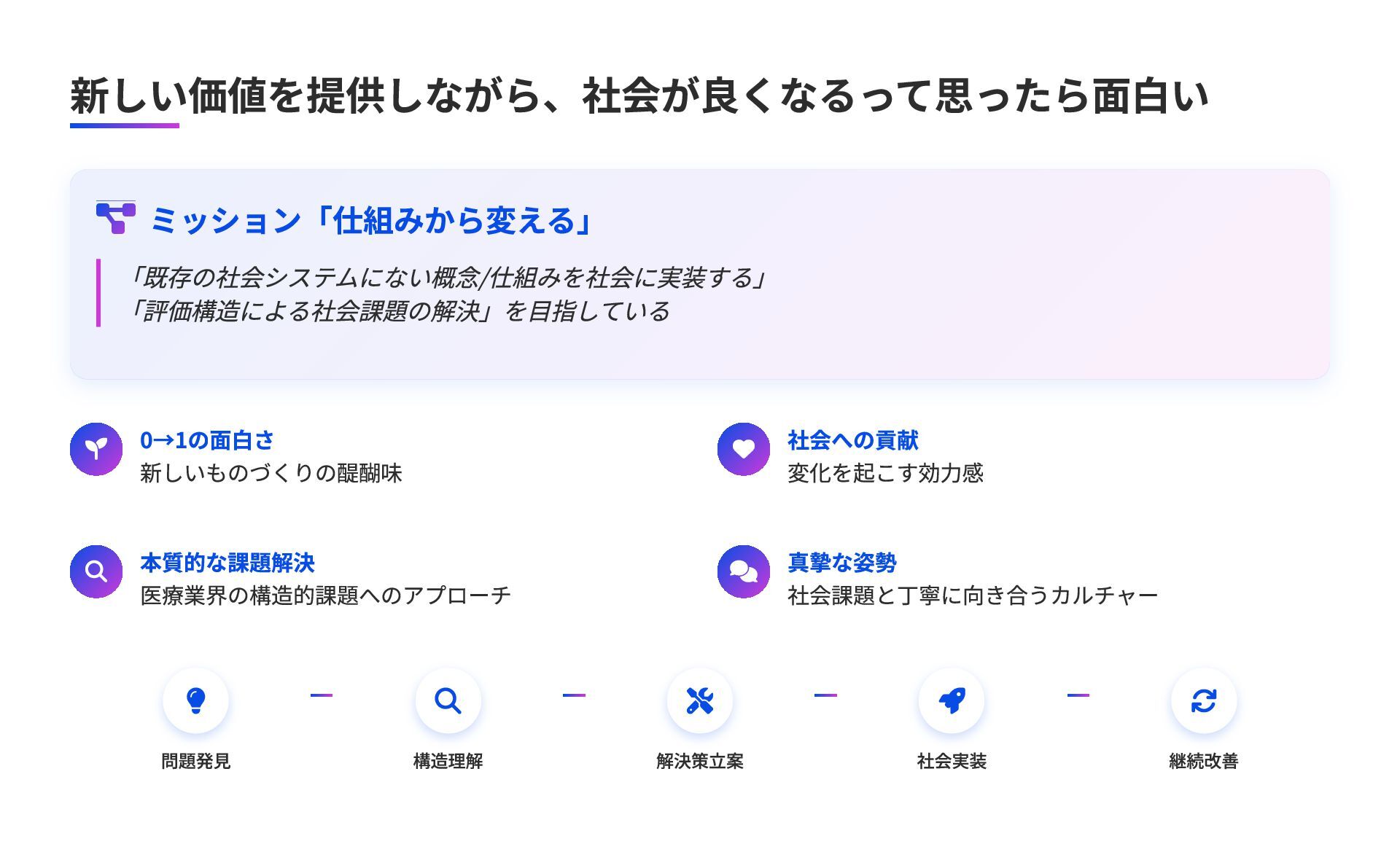
Task: Click the lightbulb icon above 問題発見
Action: [x=195, y=700]
